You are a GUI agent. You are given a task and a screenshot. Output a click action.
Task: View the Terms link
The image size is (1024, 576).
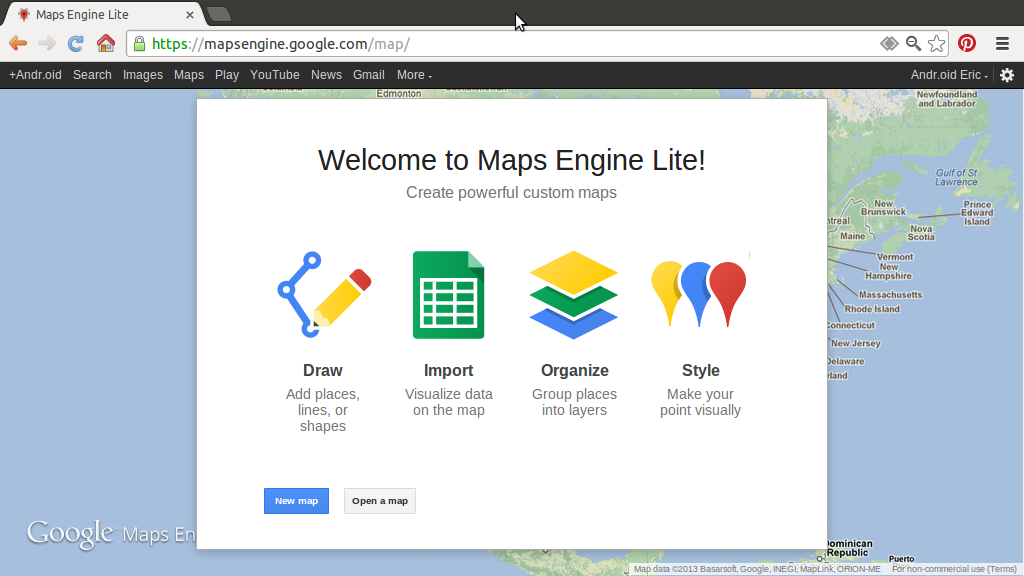(1001, 568)
